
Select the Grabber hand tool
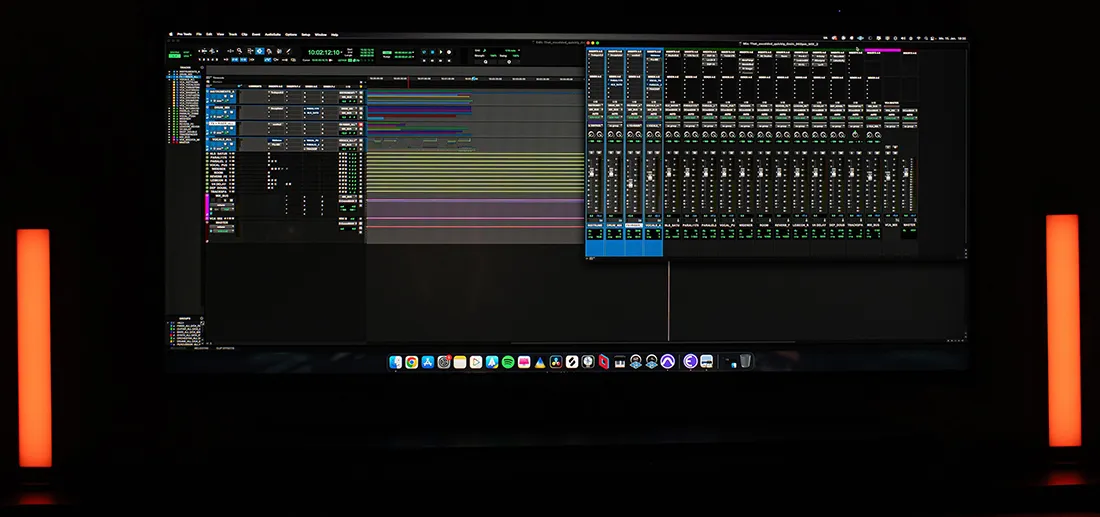tap(269, 51)
